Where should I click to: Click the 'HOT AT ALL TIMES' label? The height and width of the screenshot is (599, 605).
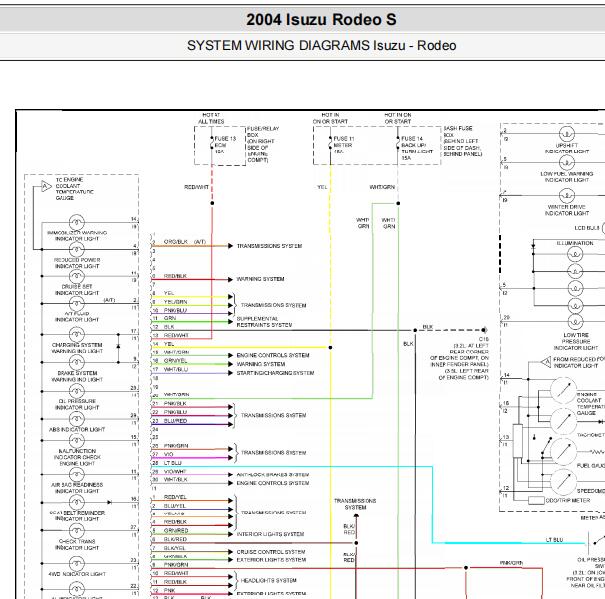point(211,118)
